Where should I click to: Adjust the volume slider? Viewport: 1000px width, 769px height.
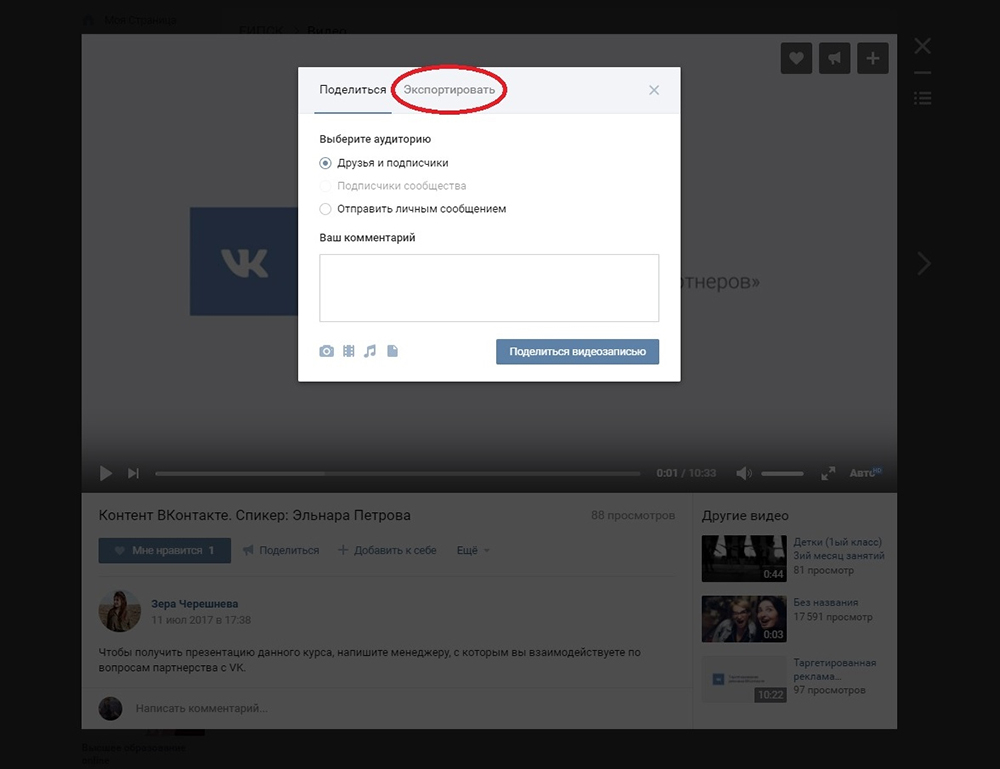pos(783,474)
